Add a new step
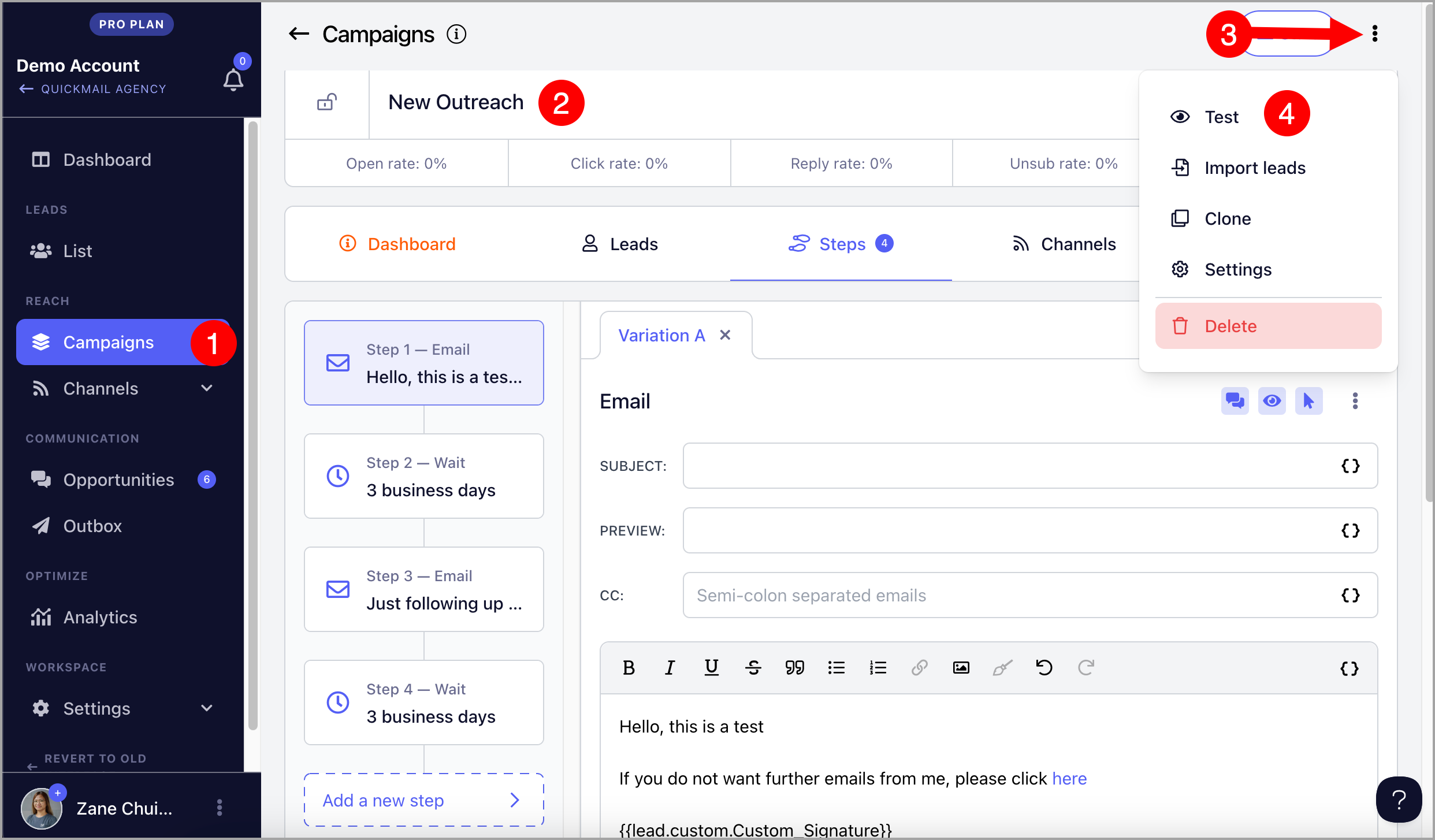This screenshot has height=840, width=1435. 424,800
